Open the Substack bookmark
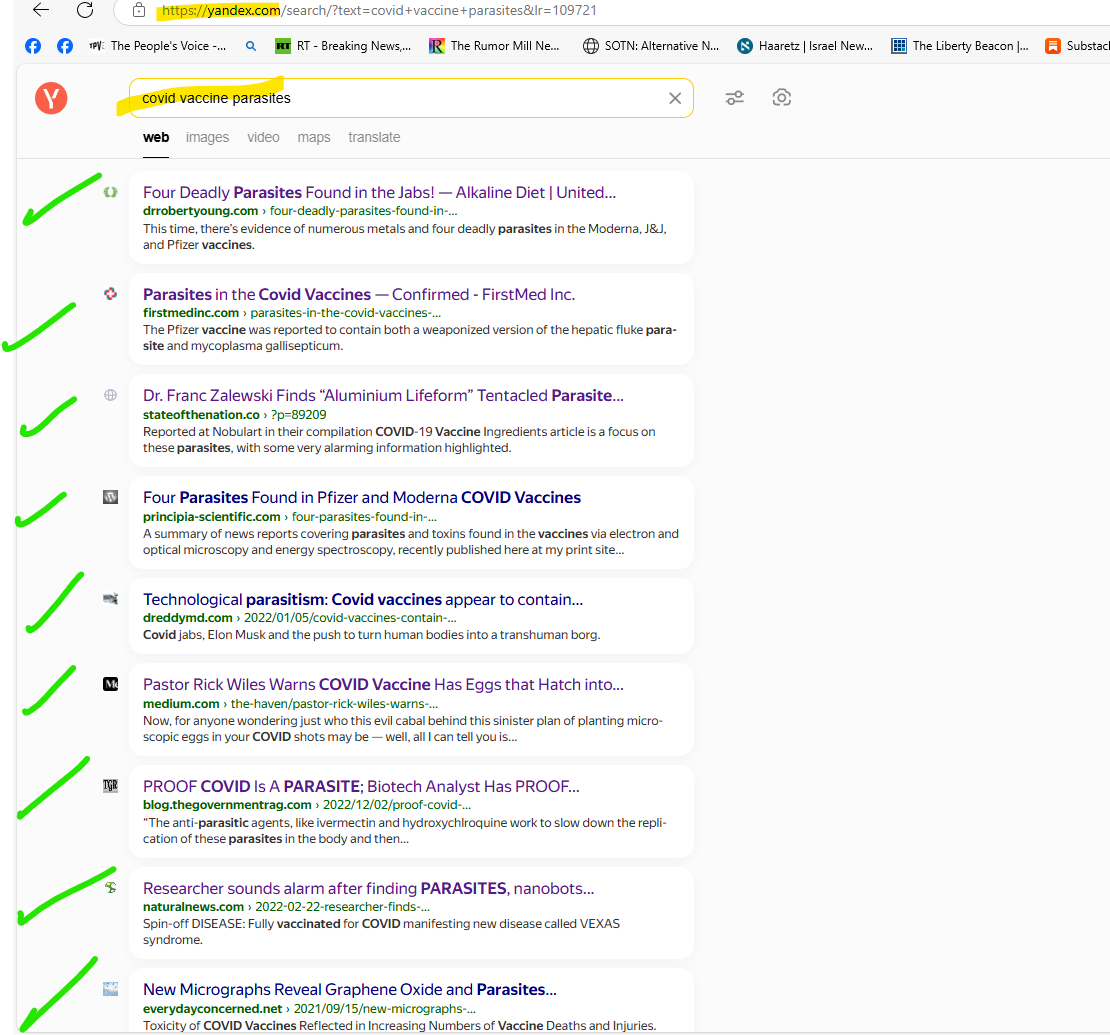1110x1035 pixels. point(1077,46)
